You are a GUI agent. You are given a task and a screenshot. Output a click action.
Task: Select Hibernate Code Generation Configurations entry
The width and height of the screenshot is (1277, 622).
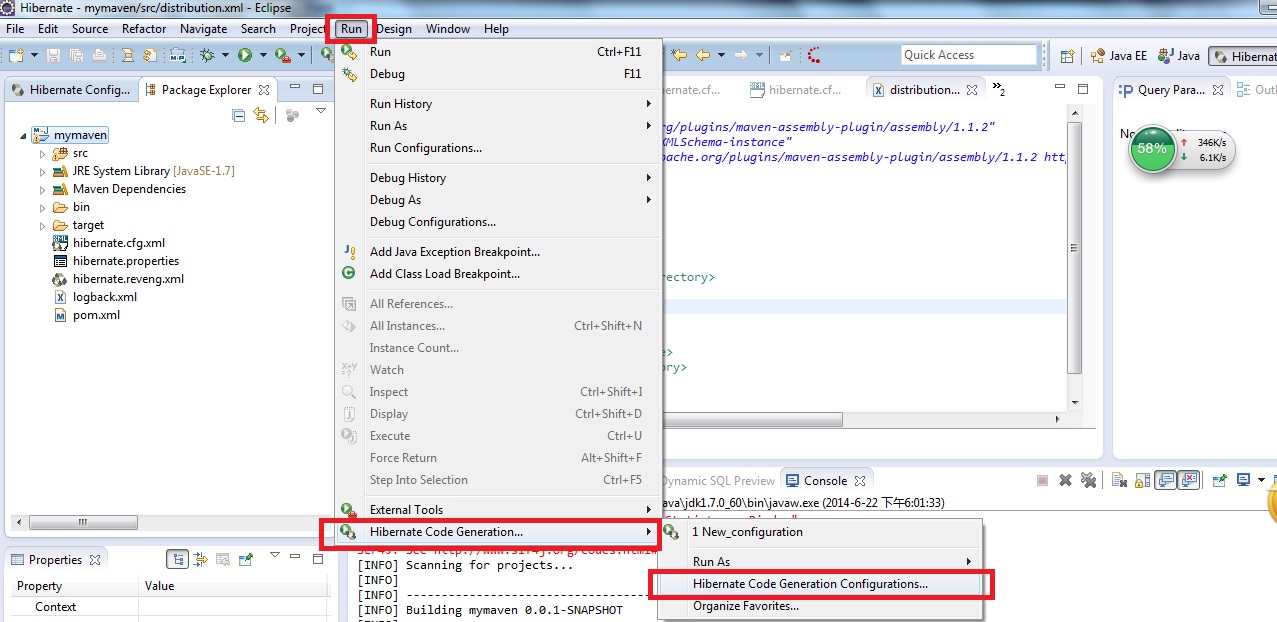click(x=820, y=584)
